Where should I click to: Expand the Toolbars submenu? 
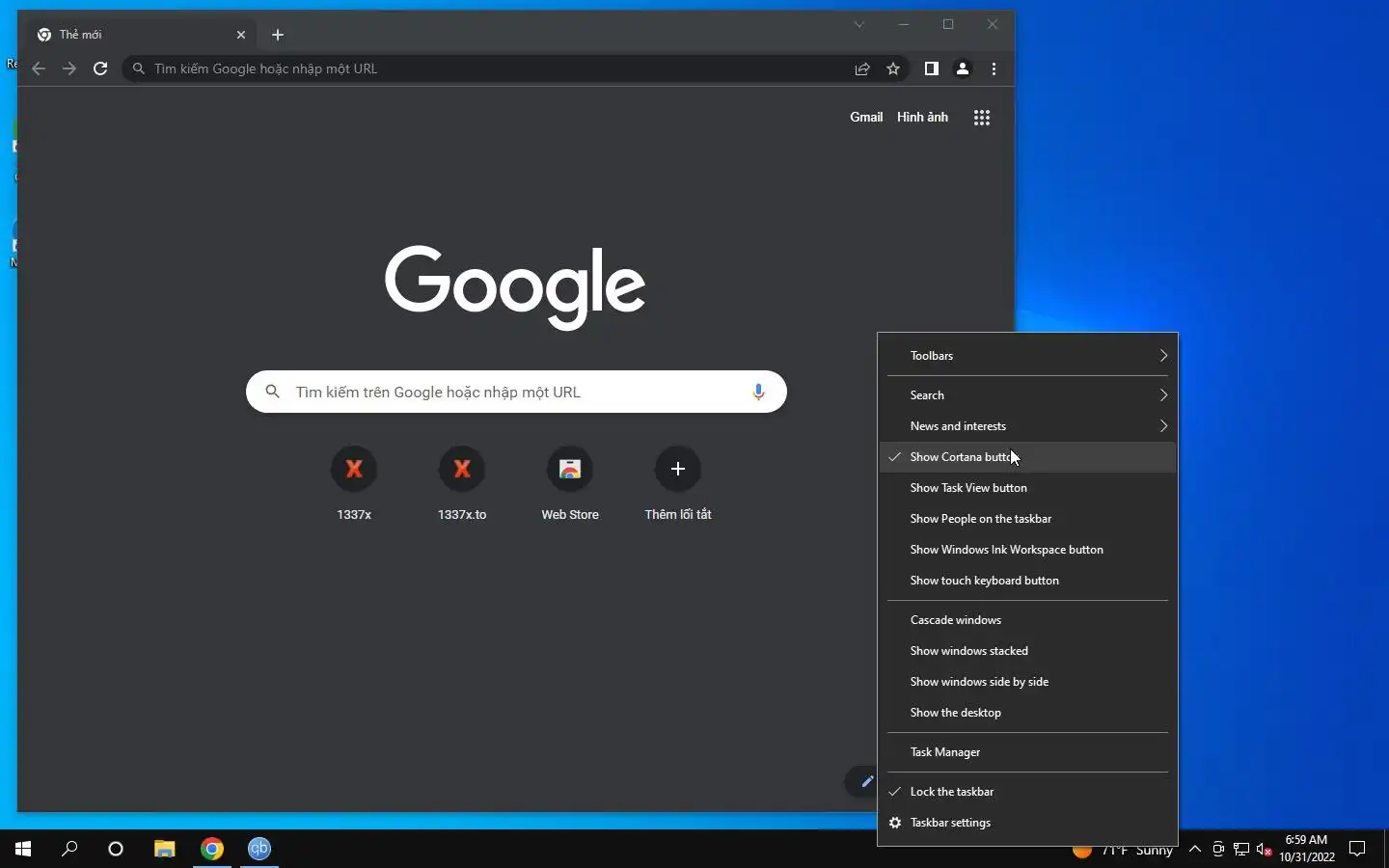click(1027, 356)
